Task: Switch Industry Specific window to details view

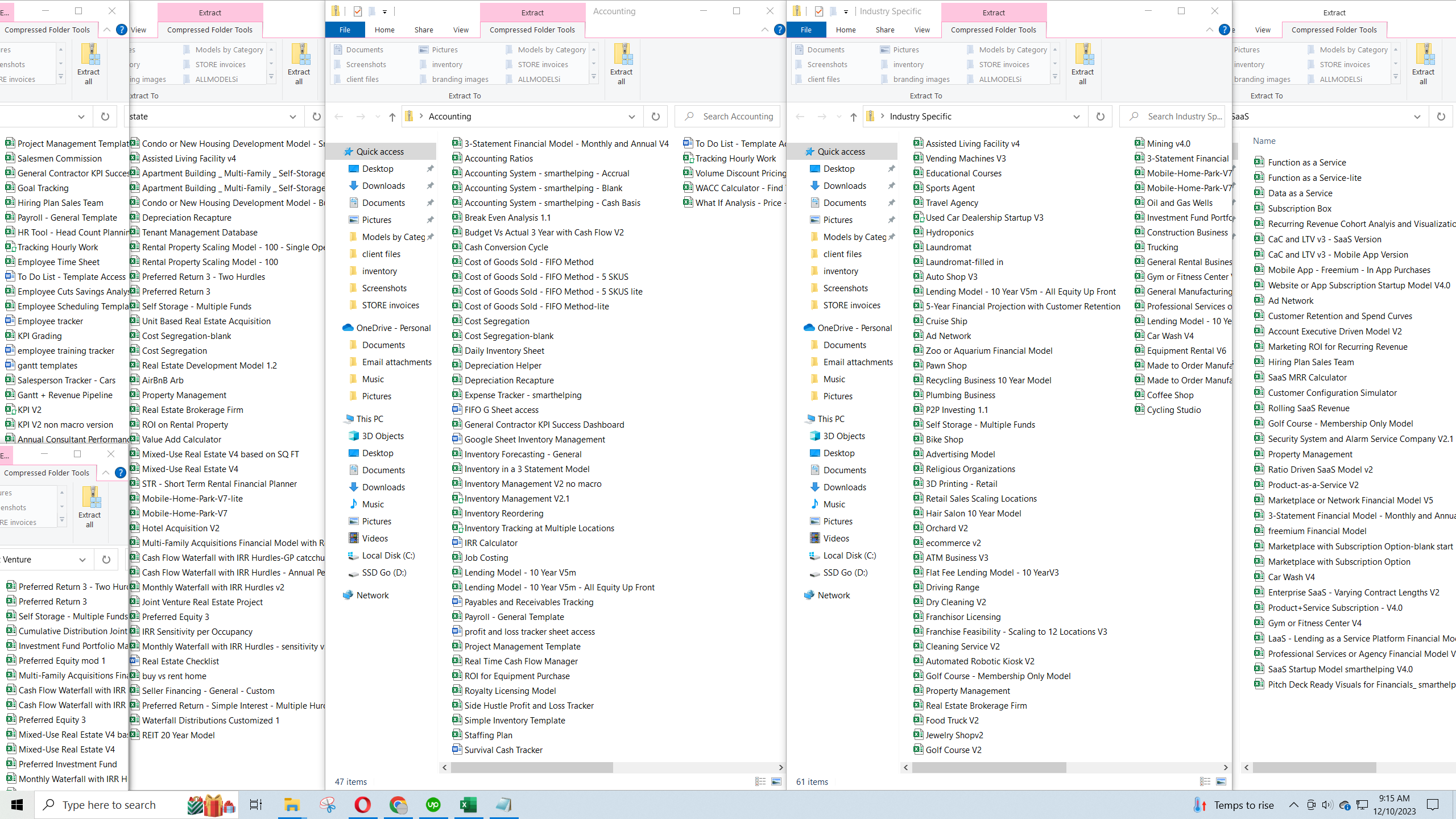Action: tap(1205, 781)
